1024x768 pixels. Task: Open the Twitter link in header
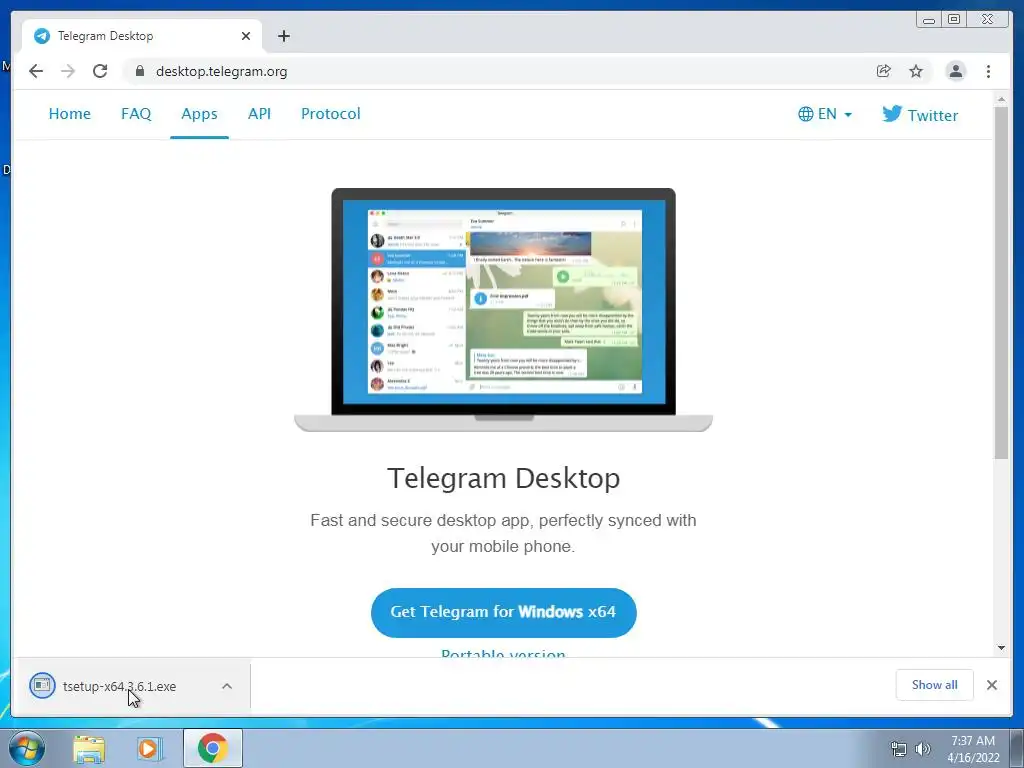(920, 115)
